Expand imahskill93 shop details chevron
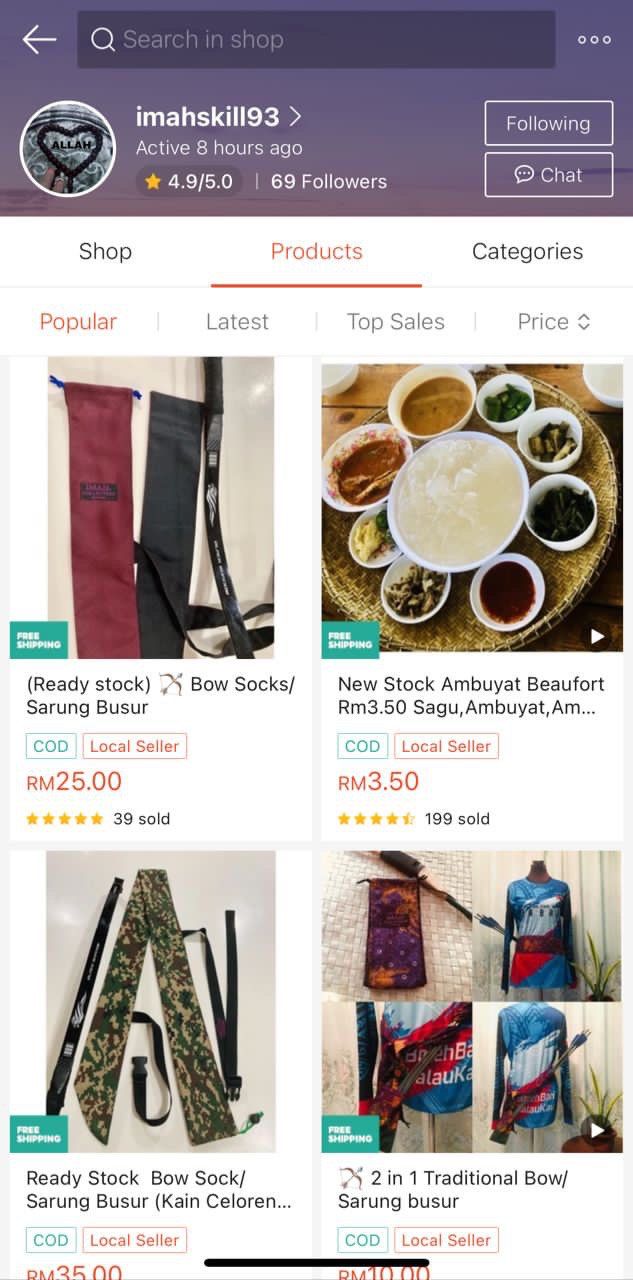This screenshot has height=1280, width=633. [295, 117]
